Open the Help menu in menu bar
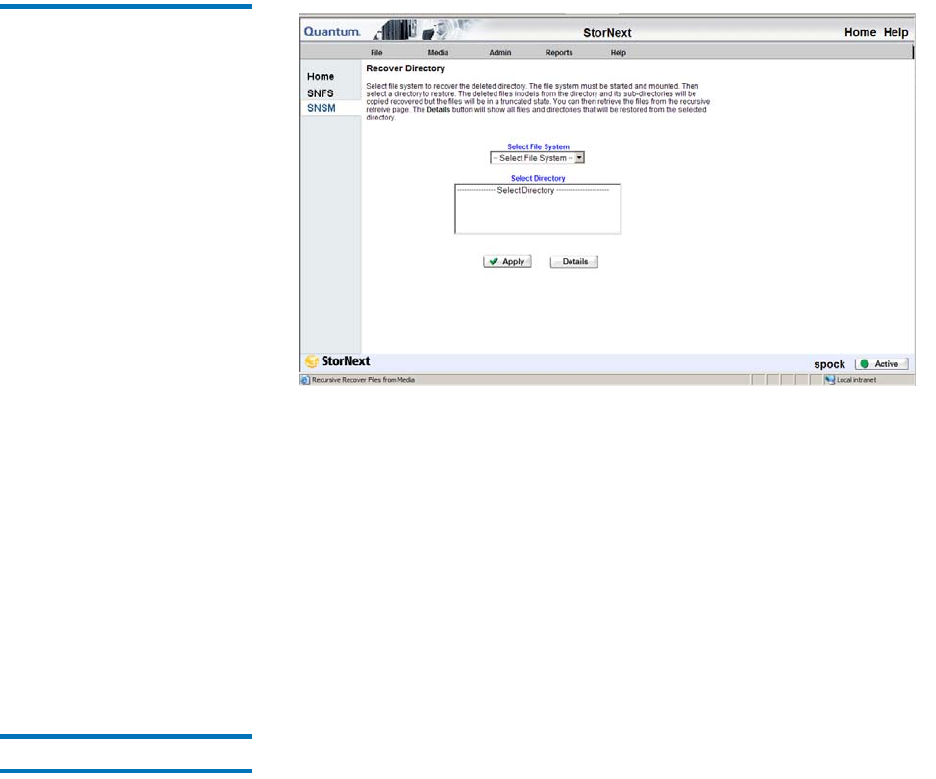The image size is (936, 779). (618, 53)
